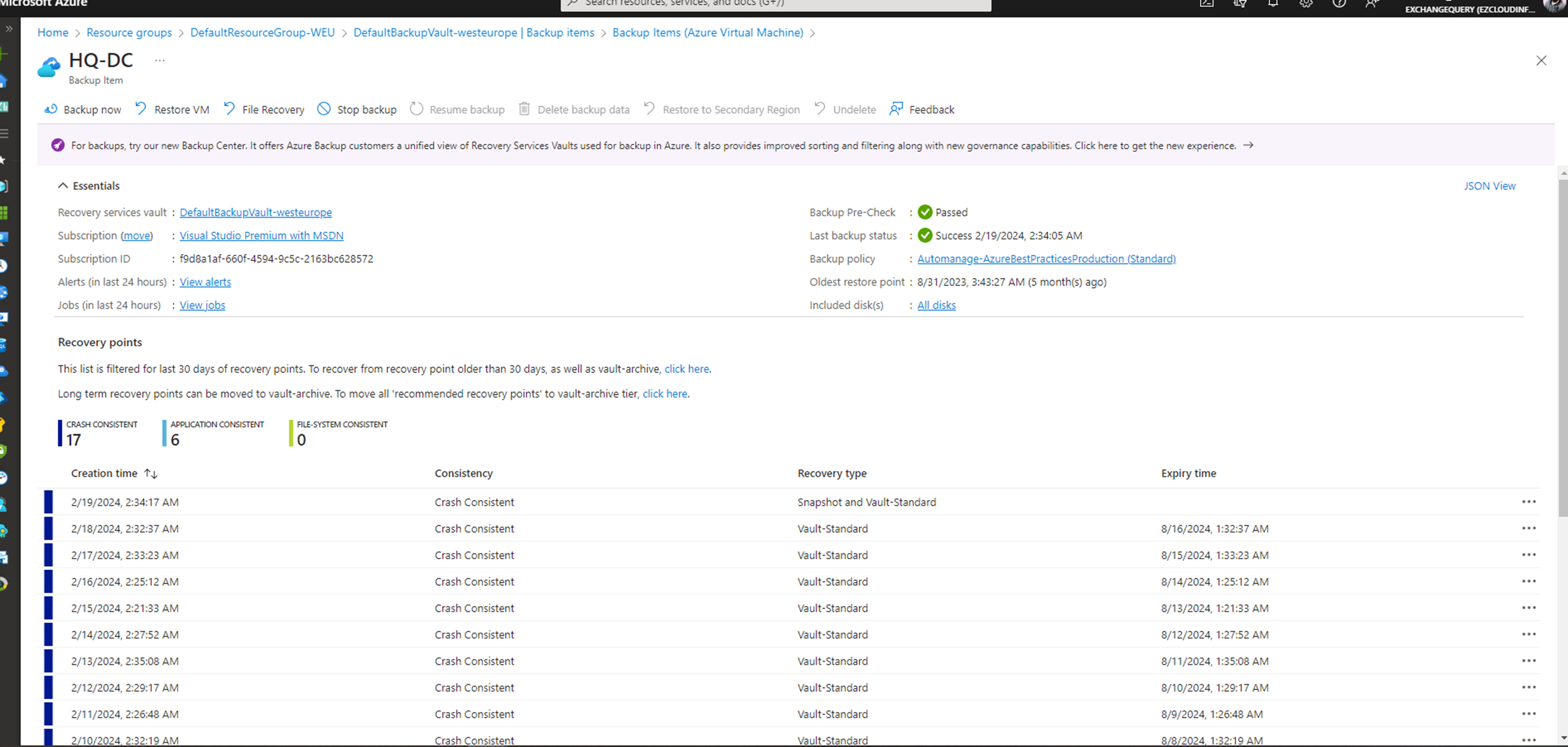Image resolution: width=1568 pixels, height=747 pixels.
Task: Open portal settings gear icon
Action: (x=1306, y=4)
